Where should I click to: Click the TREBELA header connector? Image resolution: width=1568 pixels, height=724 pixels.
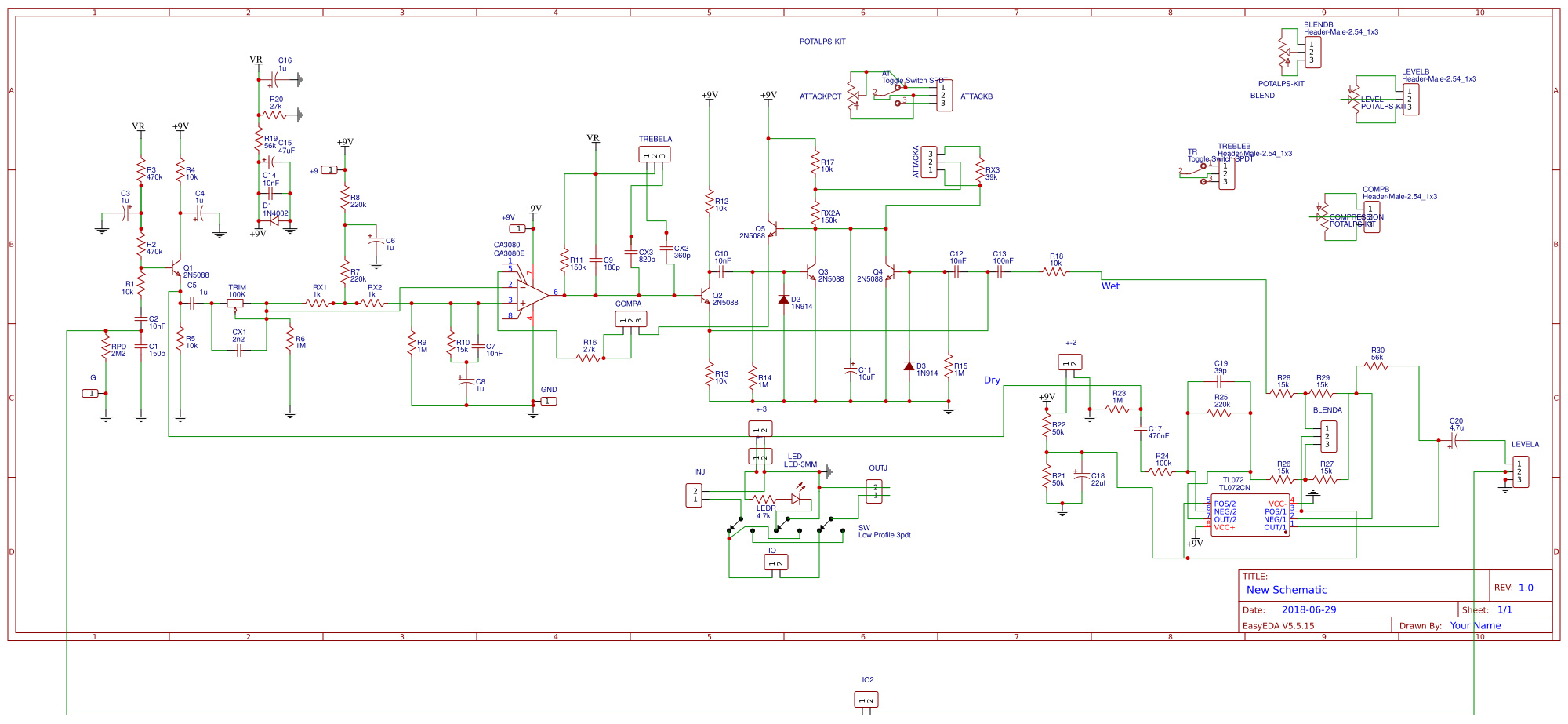[x=655, y=155]
